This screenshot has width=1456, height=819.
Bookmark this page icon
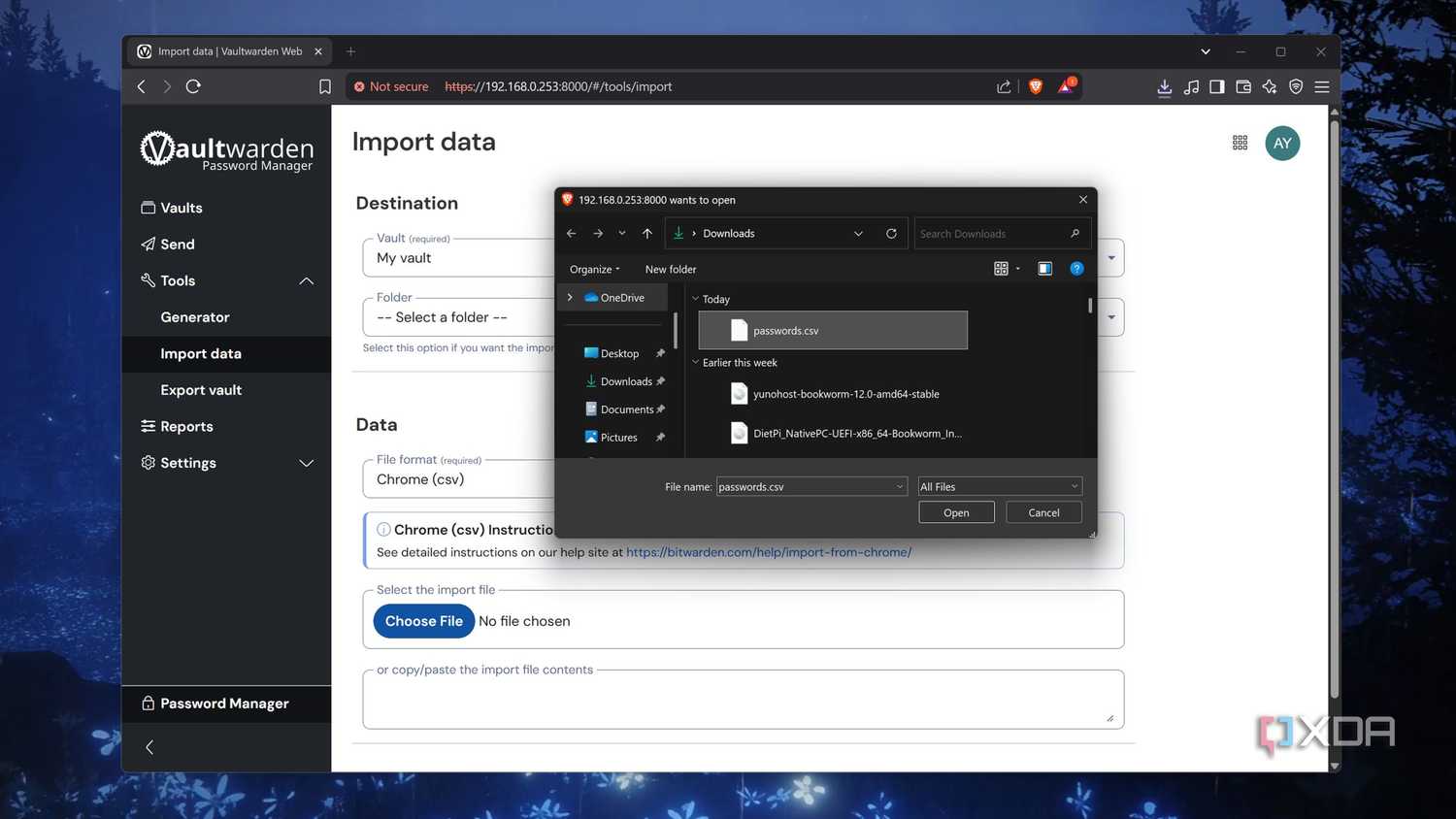(x=325, y=86)
